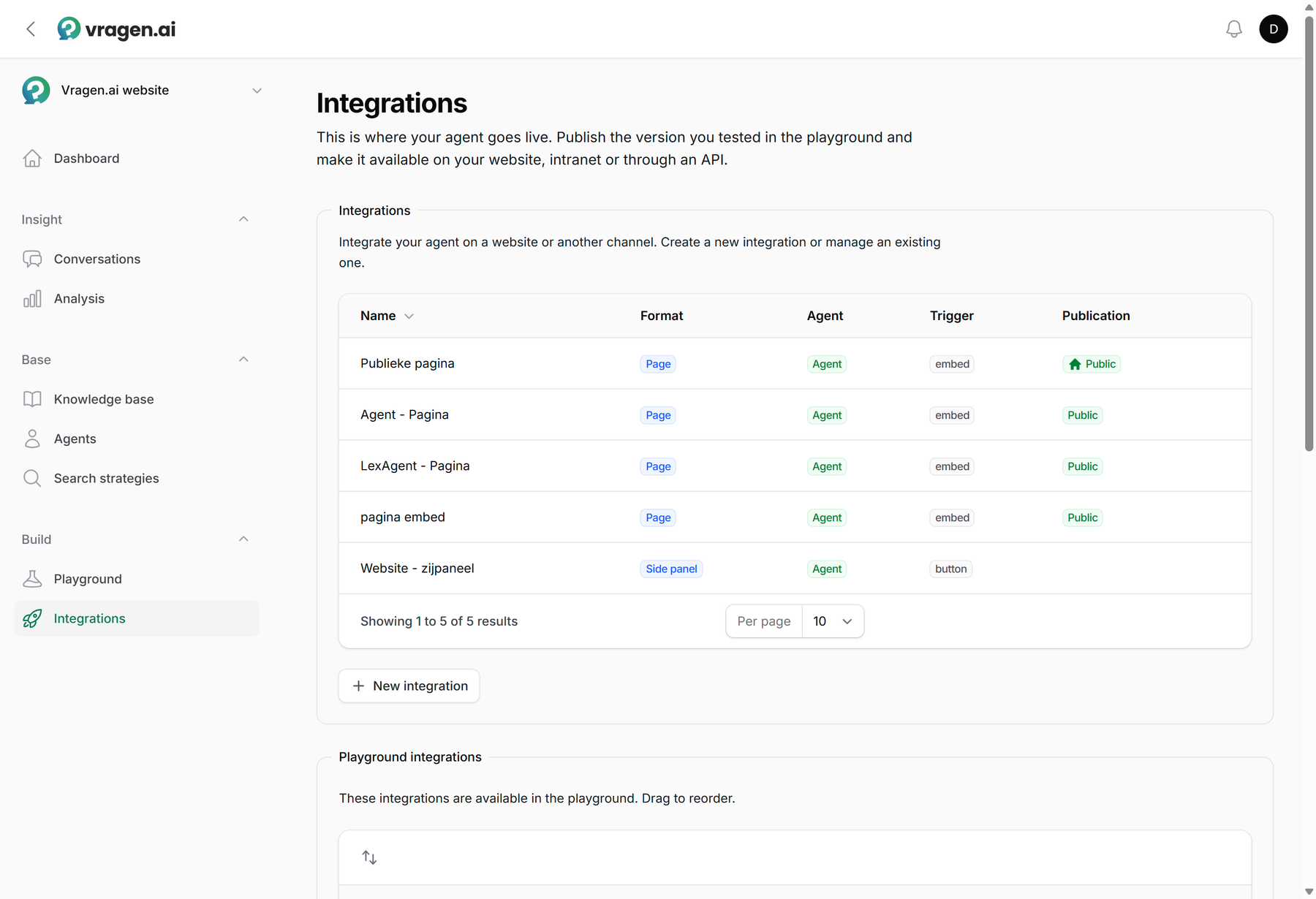Image resolution: width=1316 pixels, height=899 pixels.
Task: Click the Agent column header
Action: pyautogui.click(x=825, y=316)
